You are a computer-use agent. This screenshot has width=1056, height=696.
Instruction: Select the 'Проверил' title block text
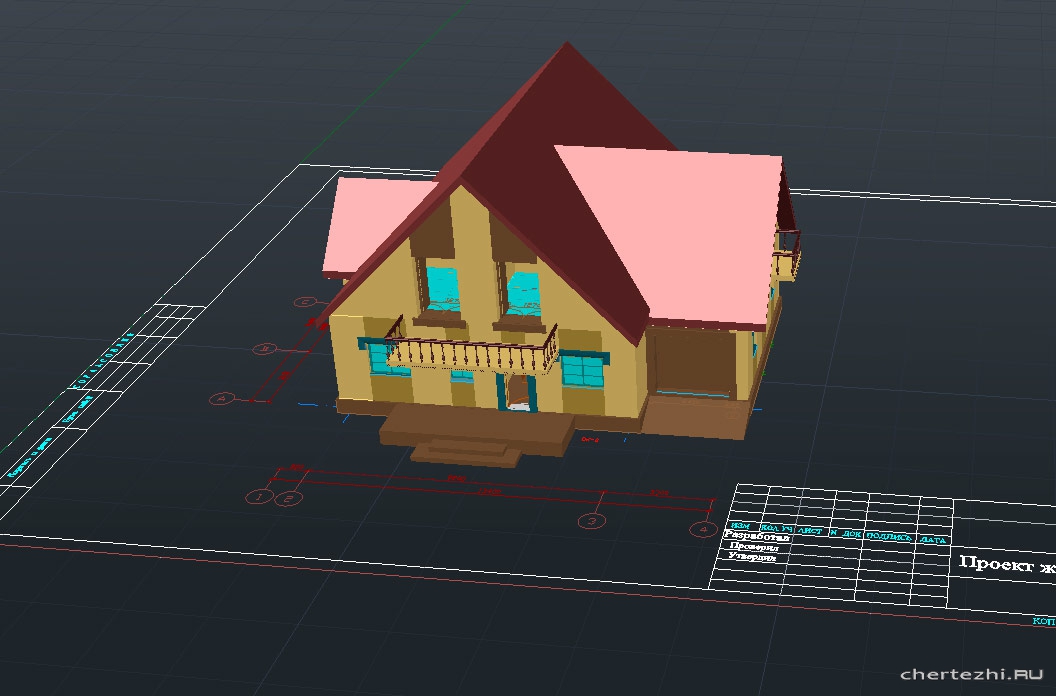pyautogui.click(x=752, y=547)
